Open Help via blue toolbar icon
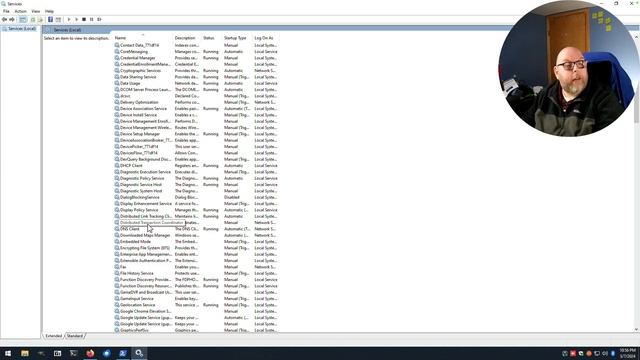This screenshot has width=640, height=360. click(50, 19)
